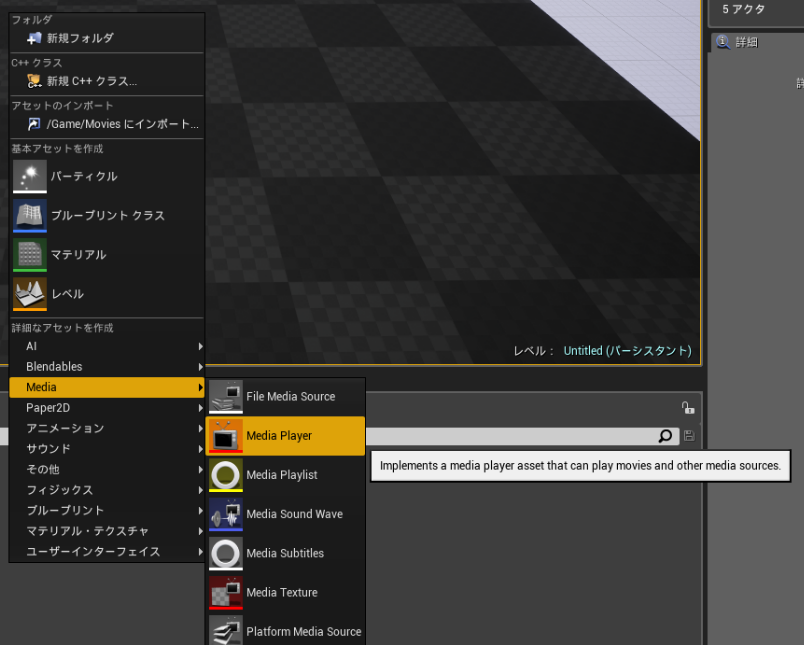Toggle the content browser lock icon
Screen dimensions: 804x645
(x=688, y=408)
